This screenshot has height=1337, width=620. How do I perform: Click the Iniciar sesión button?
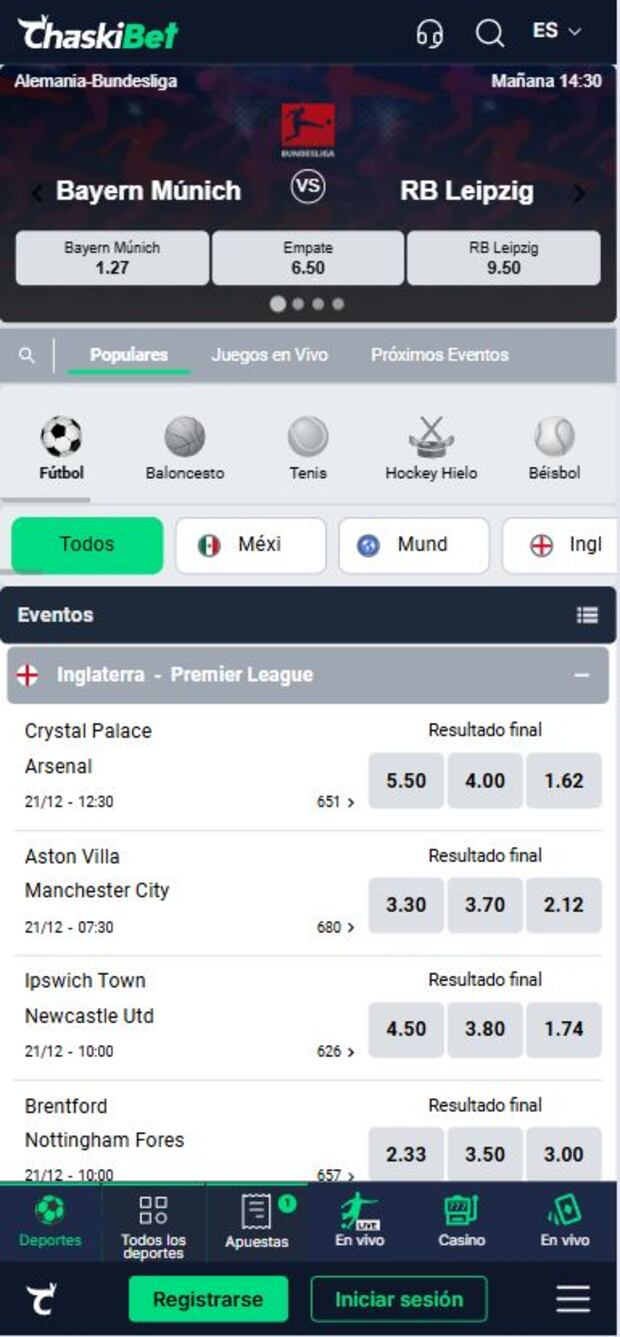[398, 1299]
